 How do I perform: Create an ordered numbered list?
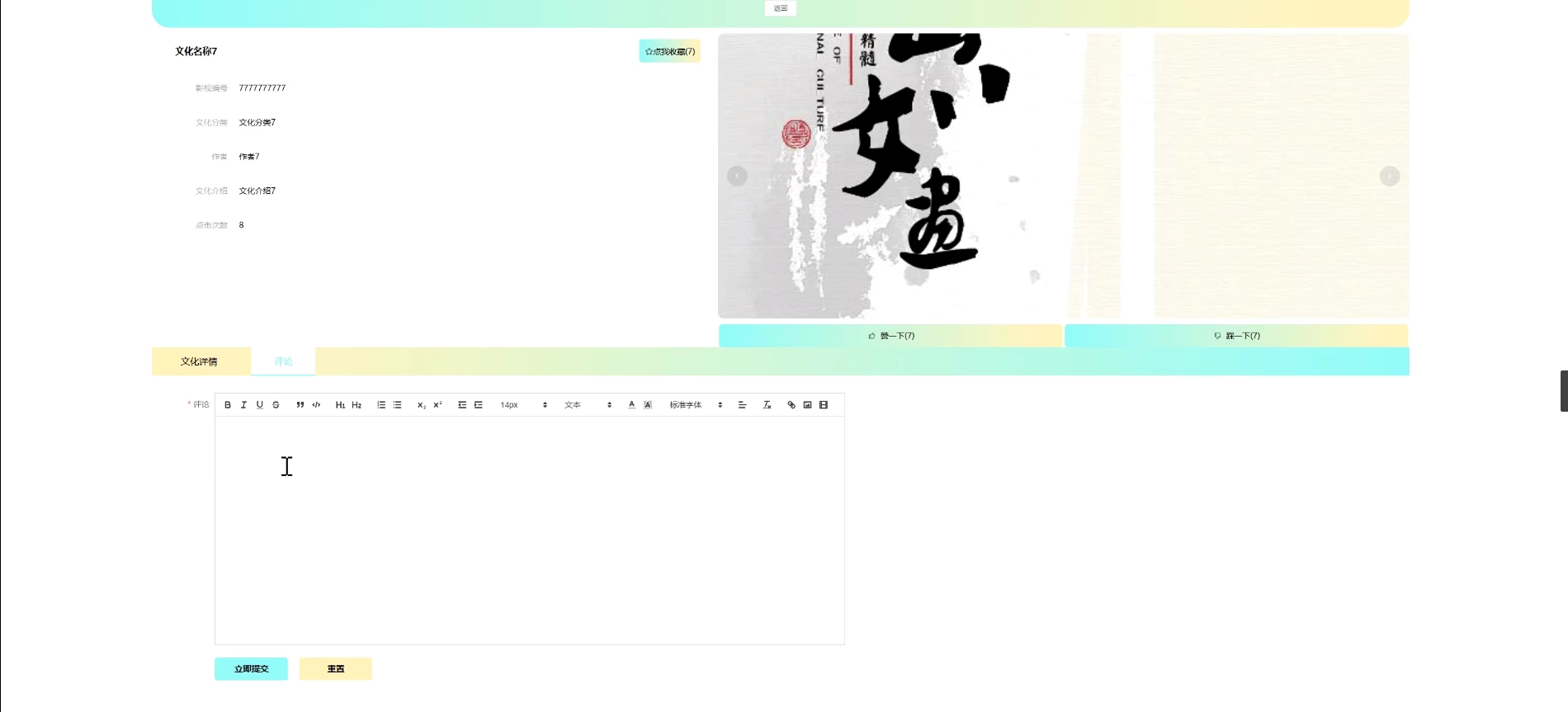[381, 405]
